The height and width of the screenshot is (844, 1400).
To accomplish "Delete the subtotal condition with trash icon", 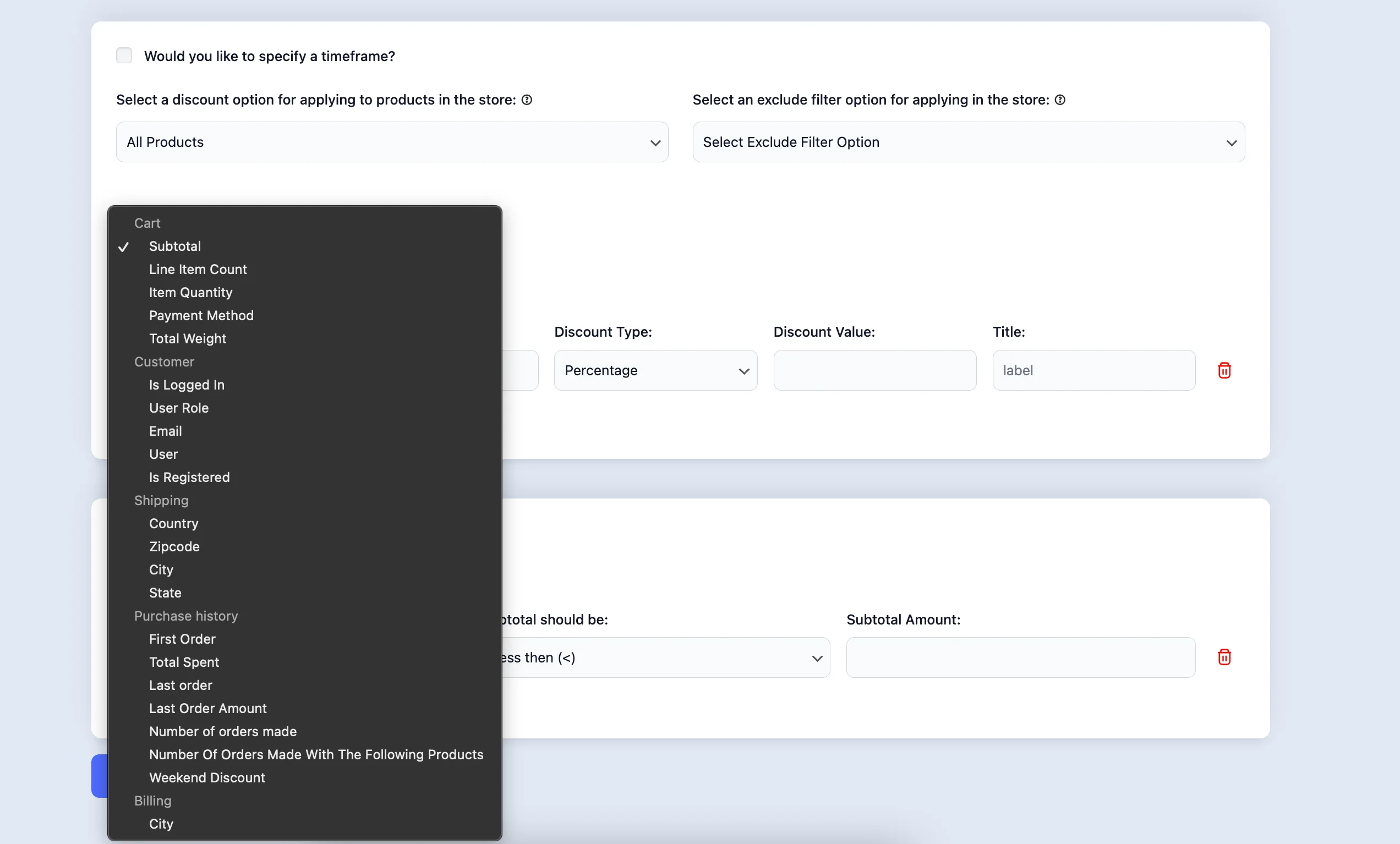I will 1224,657.
